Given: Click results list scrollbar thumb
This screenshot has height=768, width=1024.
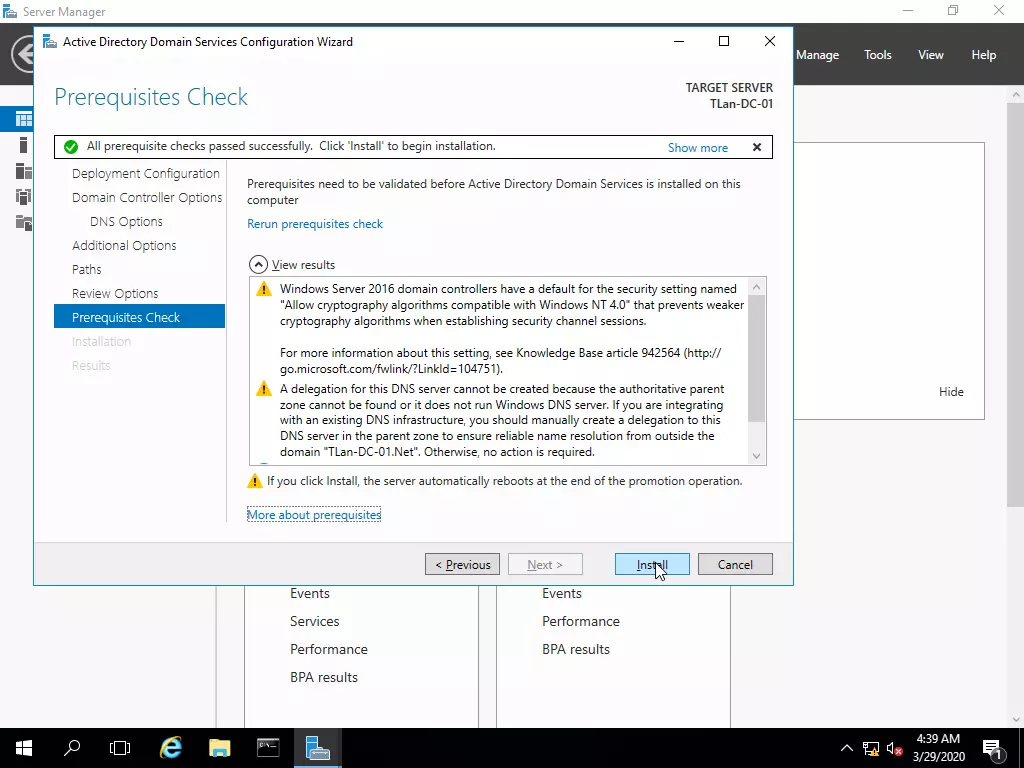Looking at the screenshot, I should pos(756,358).
